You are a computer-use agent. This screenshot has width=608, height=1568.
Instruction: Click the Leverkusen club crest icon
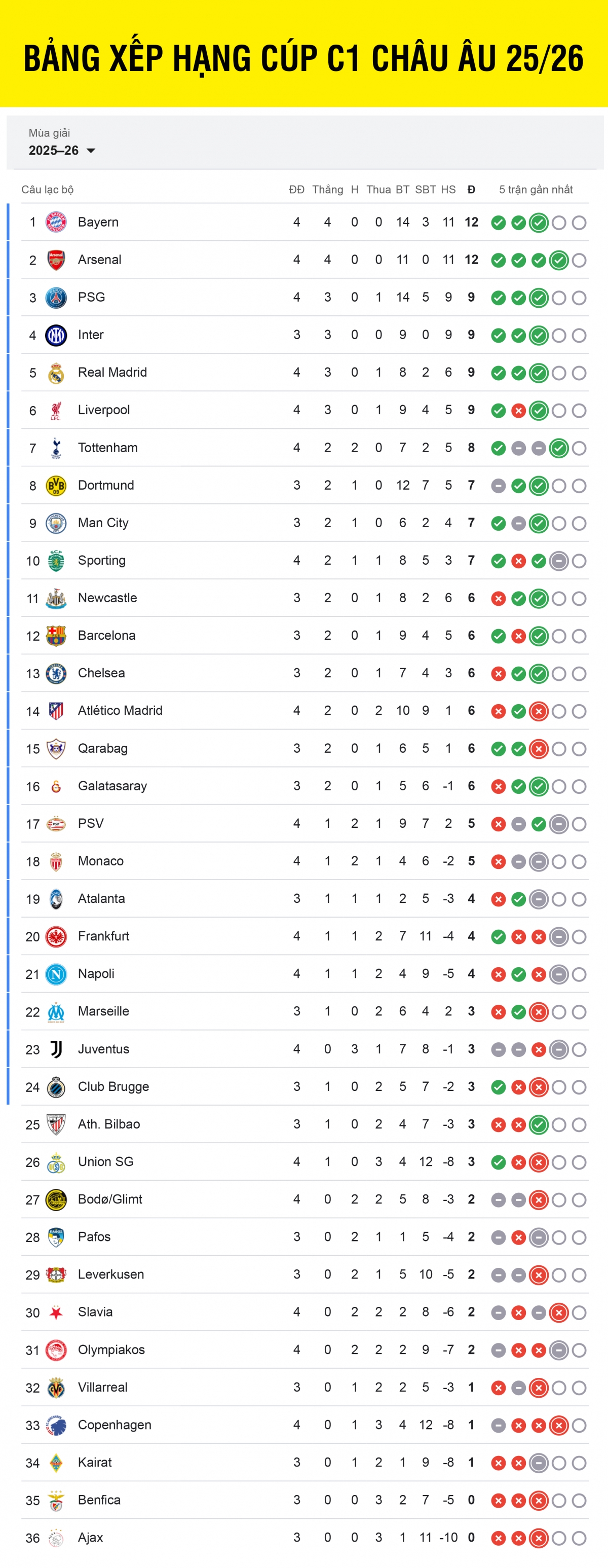coord(56,1274)
